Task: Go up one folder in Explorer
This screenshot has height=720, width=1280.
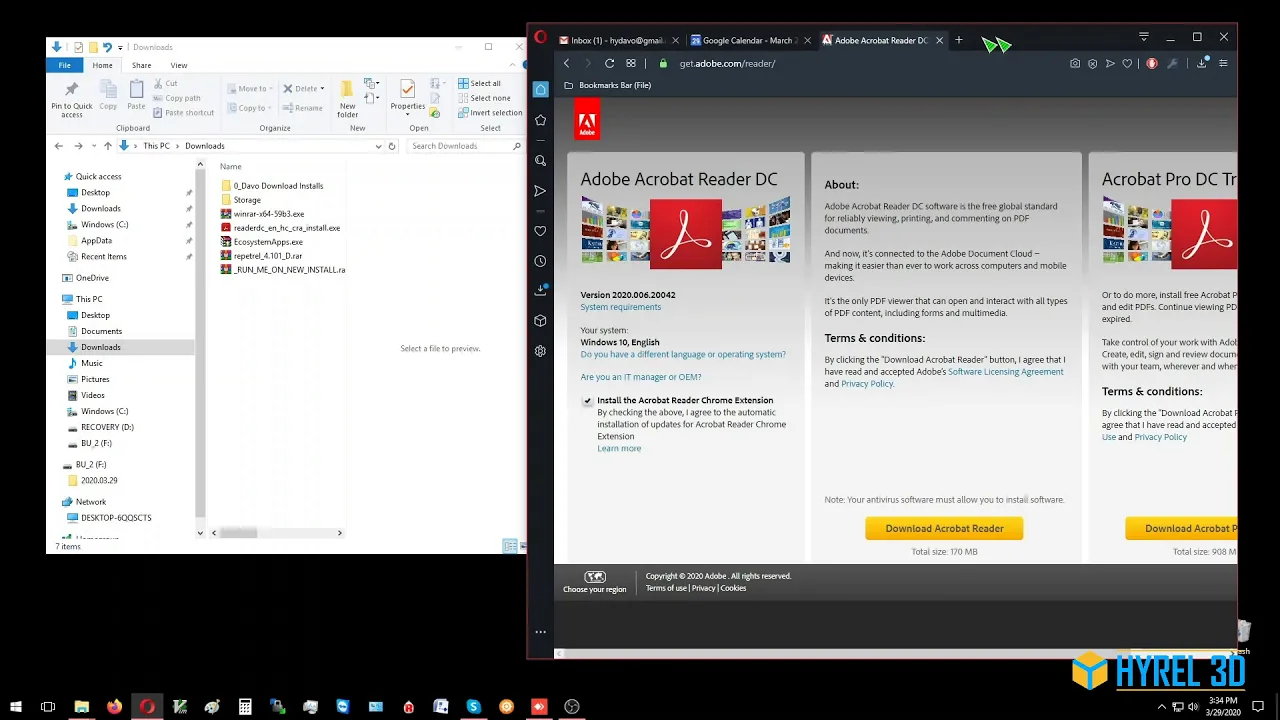Action: 108,146
